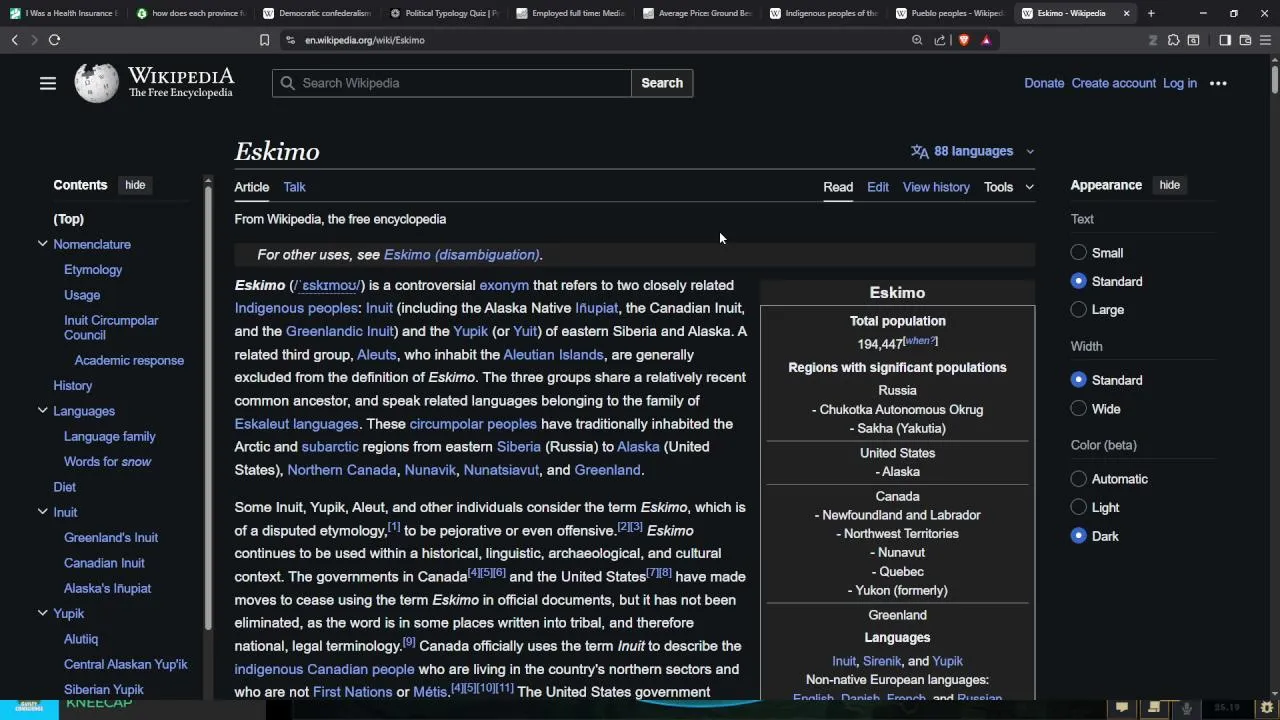The image size is (1280, 720).
Task: Toggle the browser sidebar panel icon
Action: (1225, 40)
